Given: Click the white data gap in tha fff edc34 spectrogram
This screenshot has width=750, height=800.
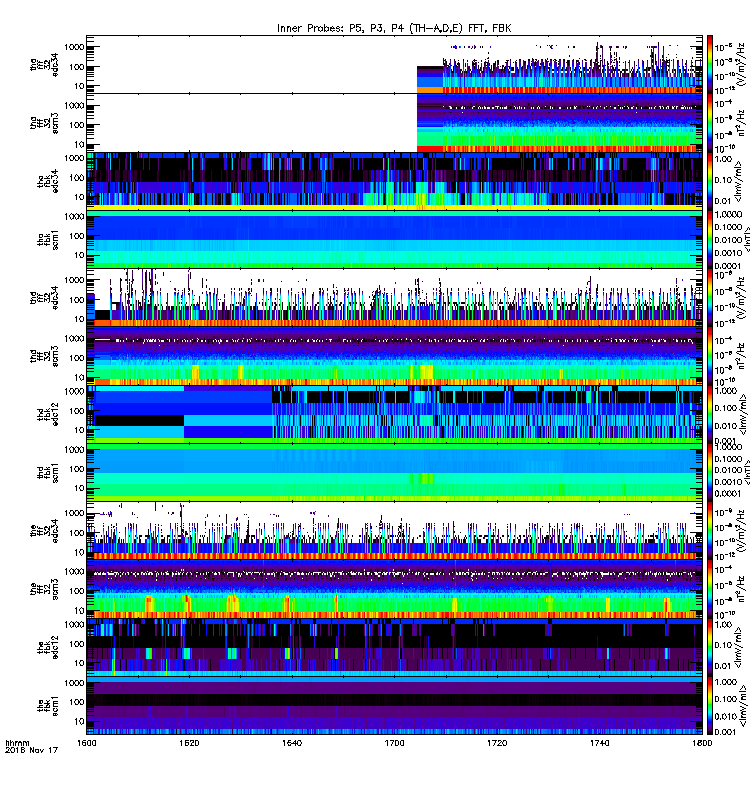Looking at the screenshot, I should [x=252, y=65].
